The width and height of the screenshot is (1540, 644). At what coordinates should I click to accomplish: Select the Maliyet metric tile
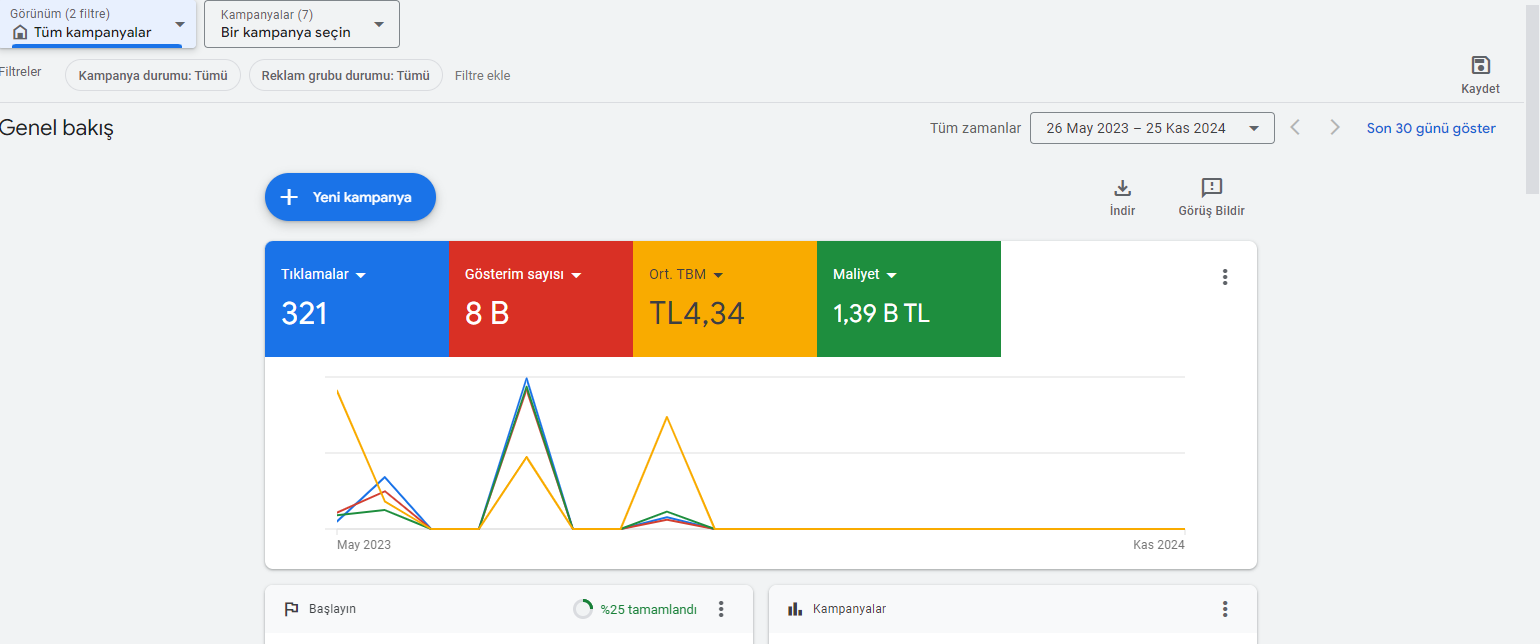909,299
